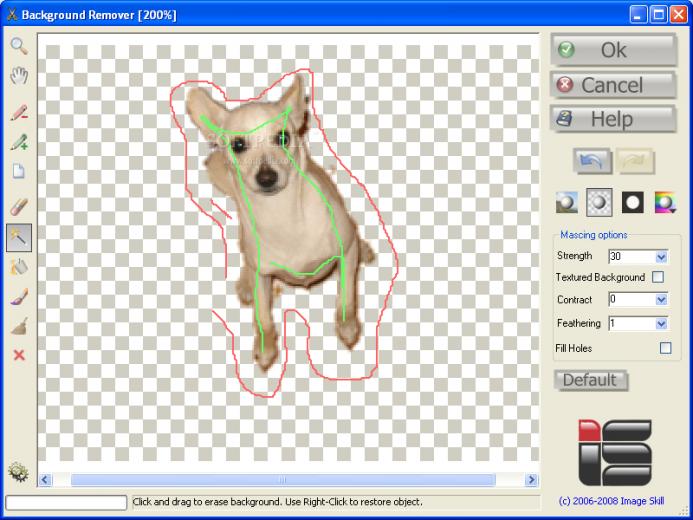
Task: Click the red X delete icon
Action: coord(19,355)
